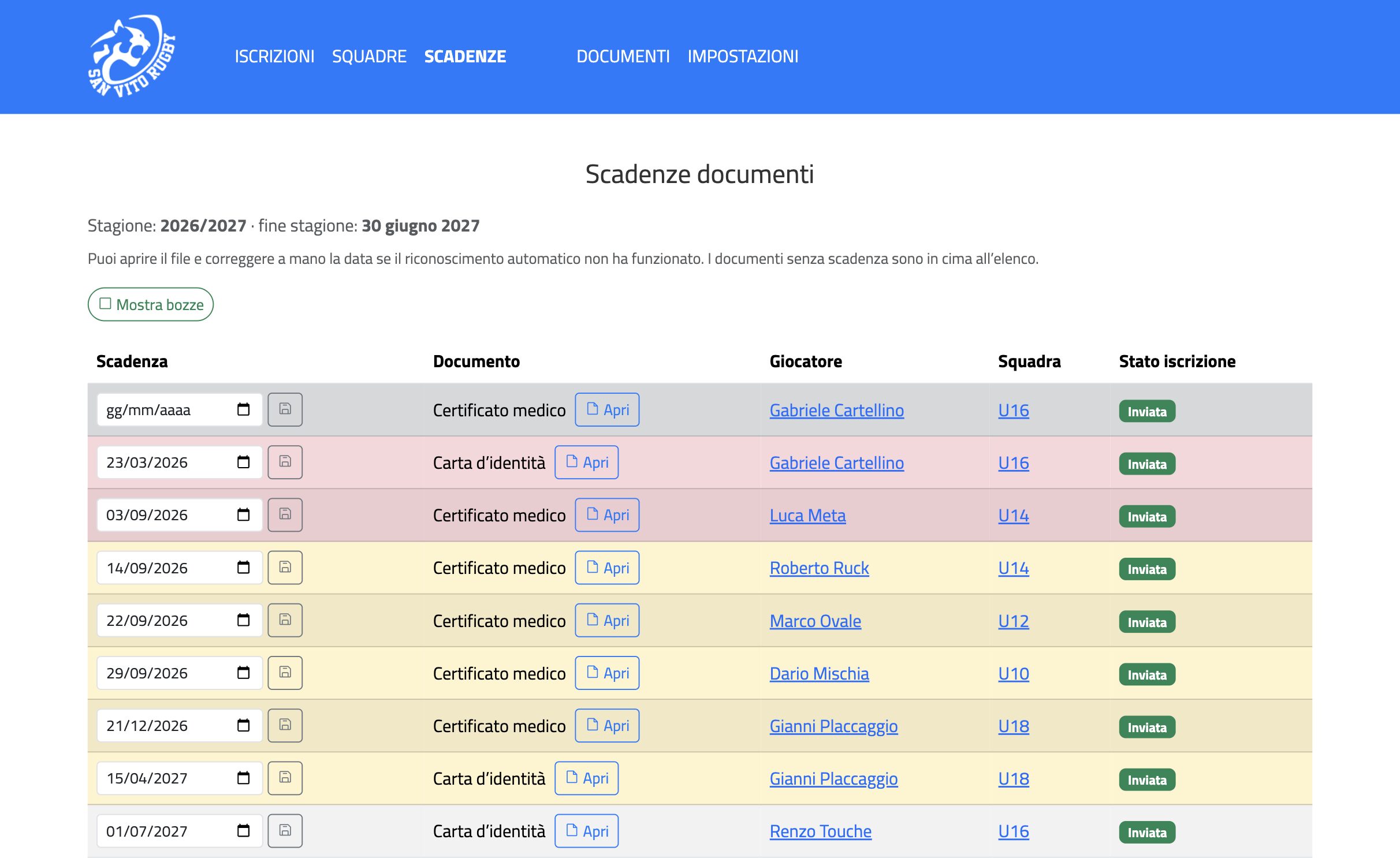Open Renzo Touche's Carta d'identità file
Viewport: 1400px width, 858px height.
[586, 831]
